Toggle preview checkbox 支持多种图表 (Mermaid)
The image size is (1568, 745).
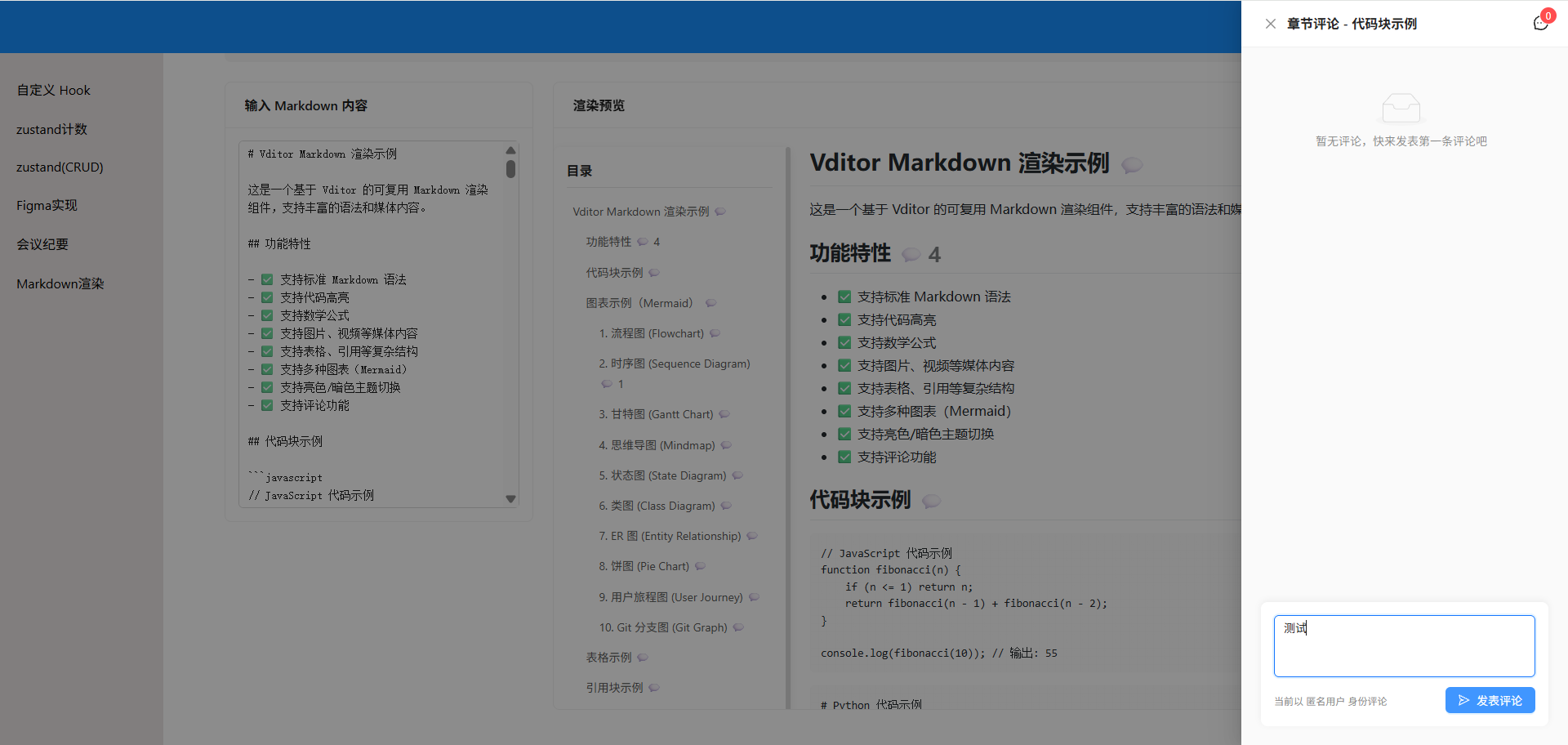[x=844, y=412]
